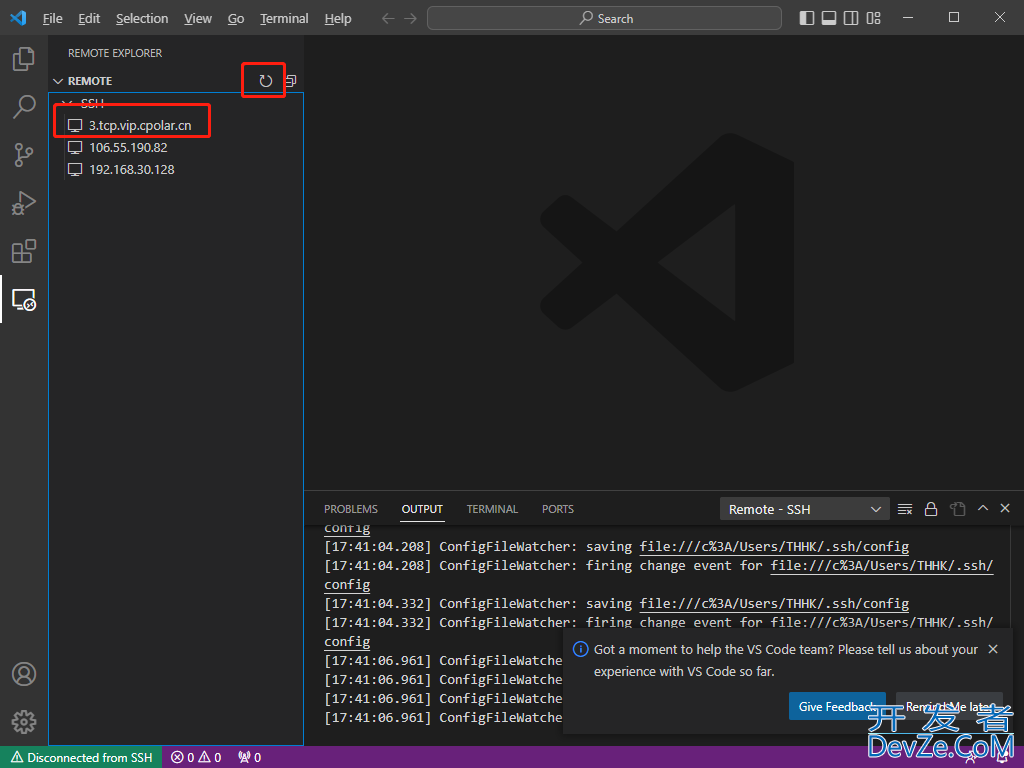Switch to the TERMINAL tab
Viewport: 1024px width, 768px height.
tap(492, 509)
